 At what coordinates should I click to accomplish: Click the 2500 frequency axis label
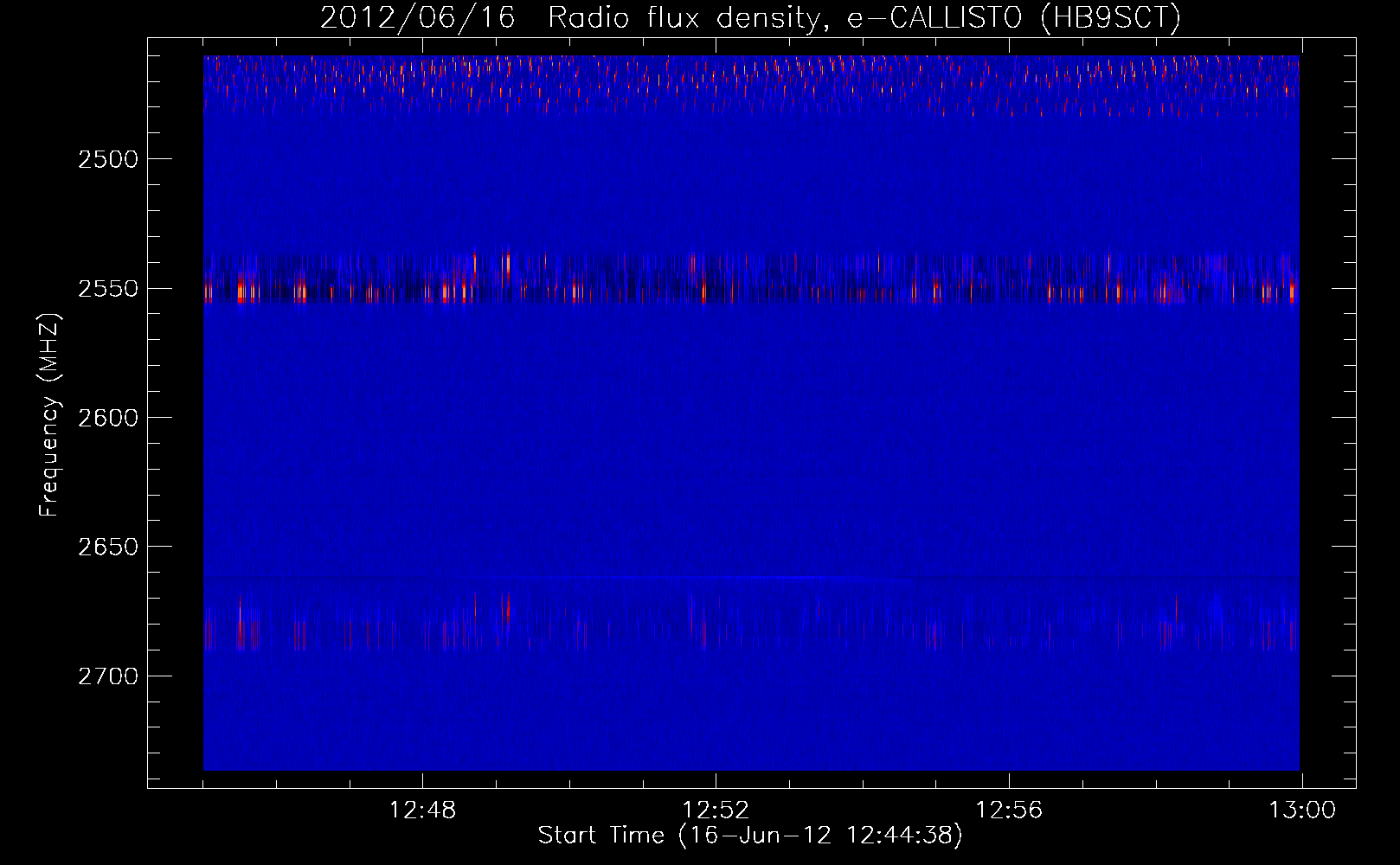107,159
